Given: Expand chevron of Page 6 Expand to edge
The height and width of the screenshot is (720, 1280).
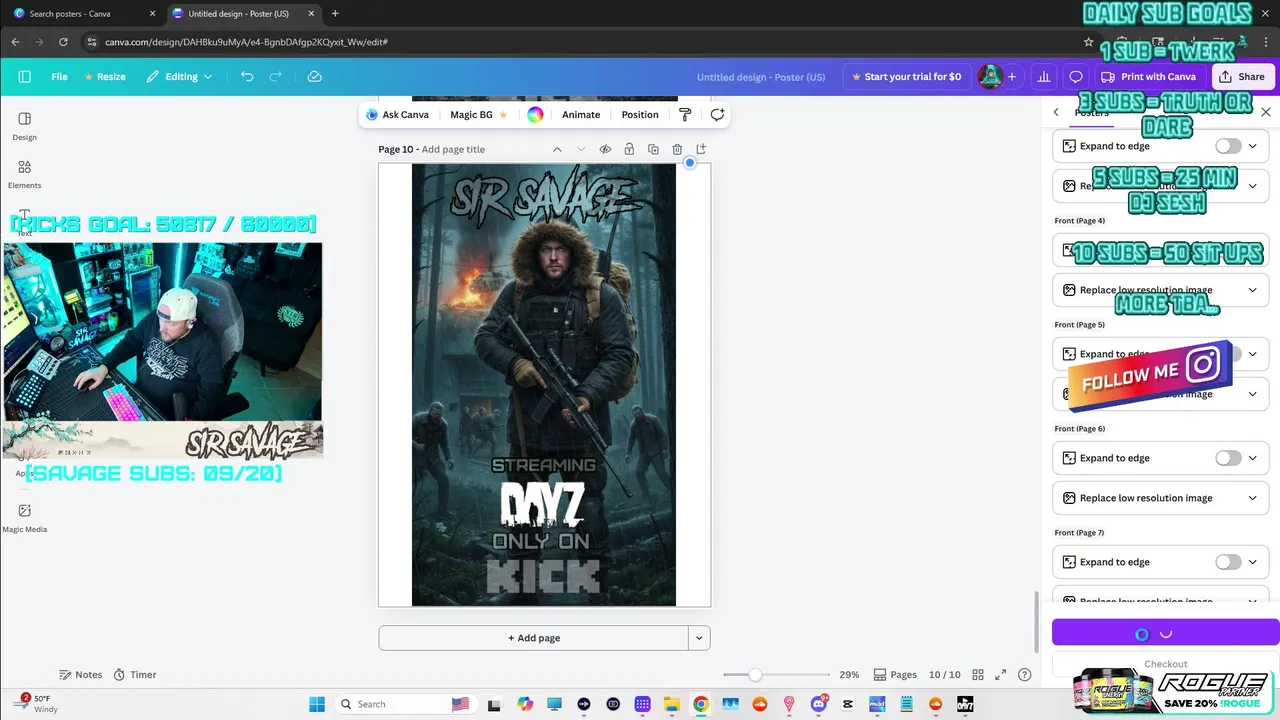Looking at the screenshot, I should coord(1253,458).
